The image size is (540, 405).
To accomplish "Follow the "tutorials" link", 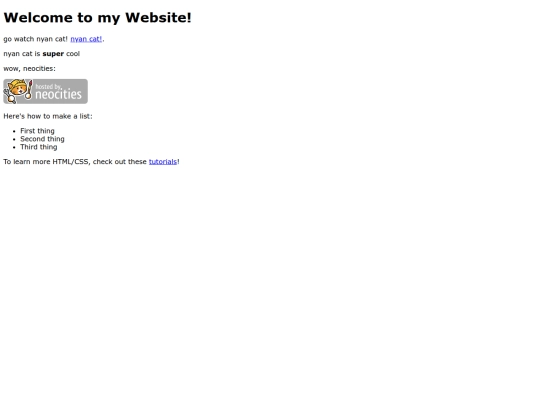I will click(x=163, y=162).
